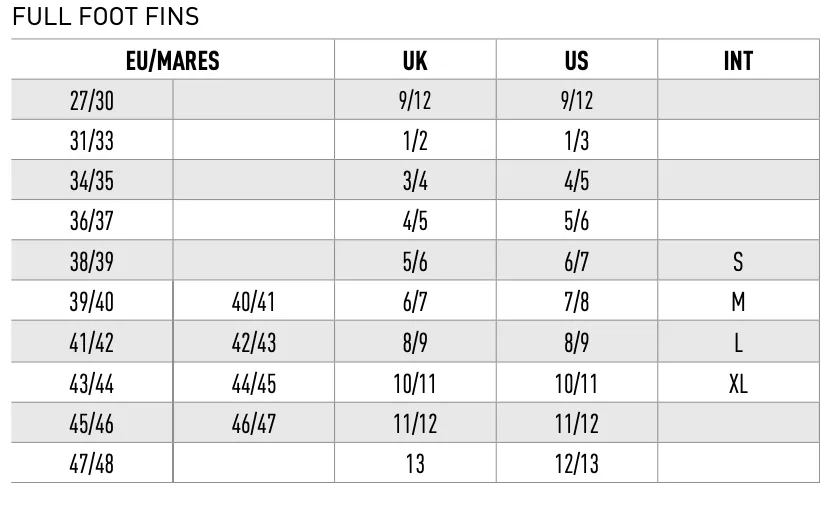832x510 pixels.
Task: Select the 44/45 Mares size cell
Action: [x=254, y=383]
